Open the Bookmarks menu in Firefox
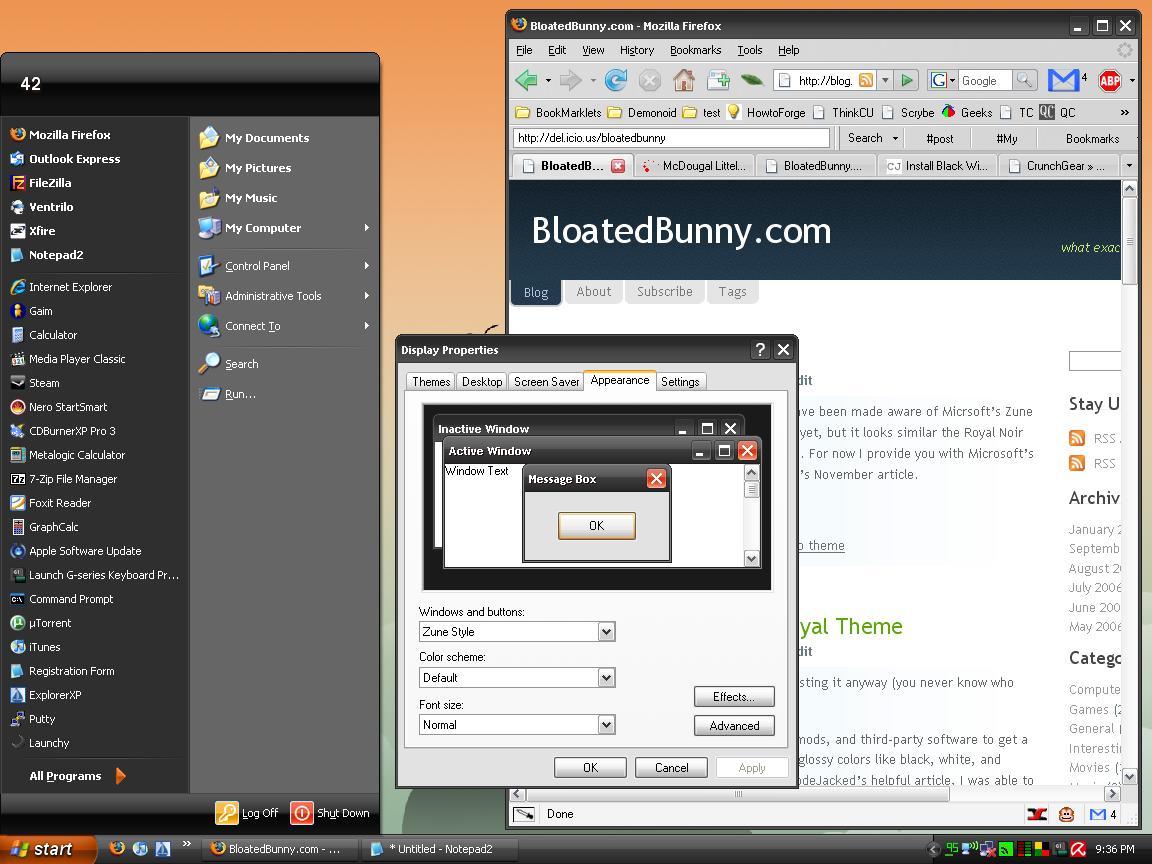Screen dimensions: 1152x864 pos(696,50)
